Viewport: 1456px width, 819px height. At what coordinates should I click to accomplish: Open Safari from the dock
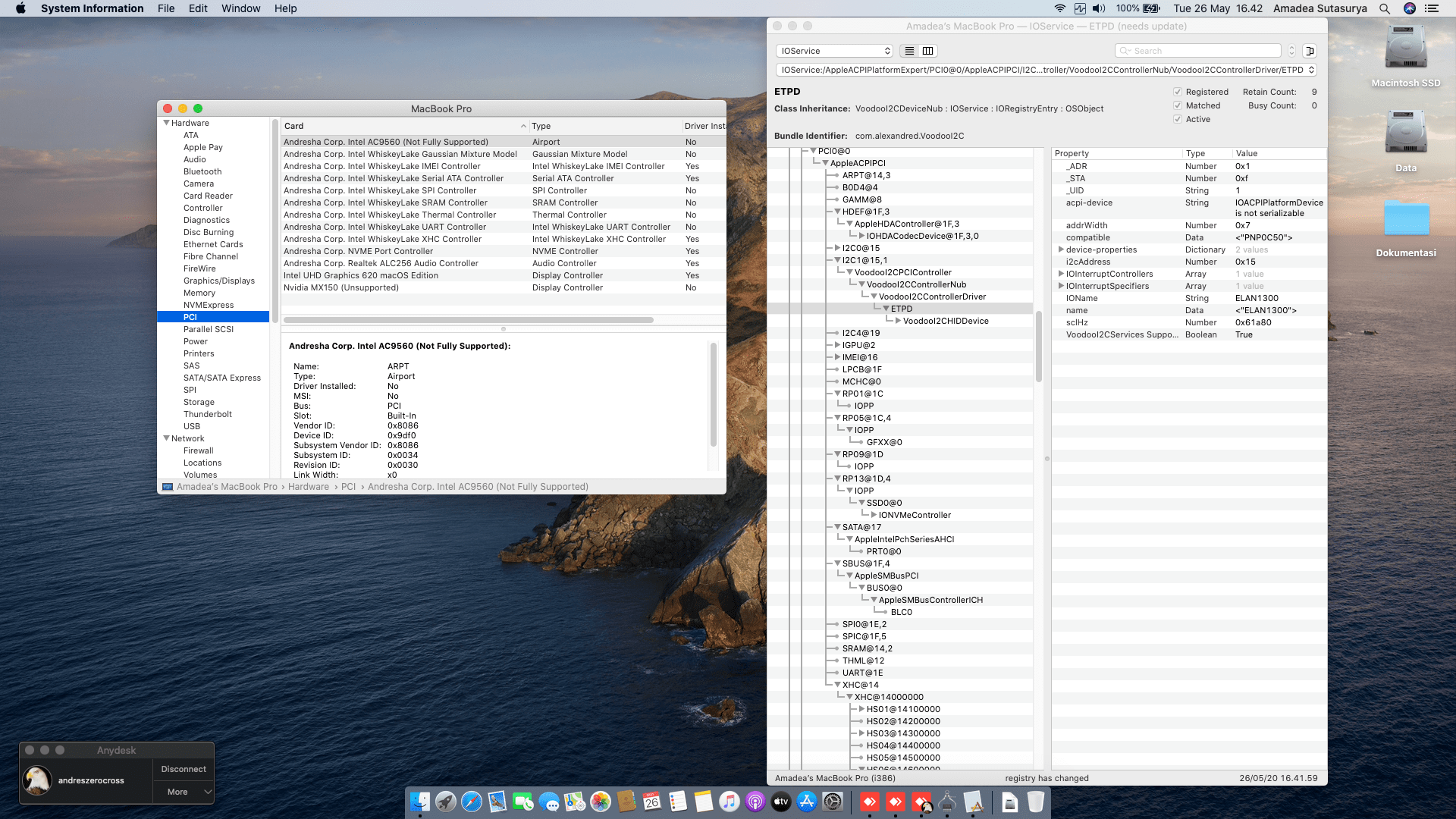pyautogui.click(x=471, y=802)
